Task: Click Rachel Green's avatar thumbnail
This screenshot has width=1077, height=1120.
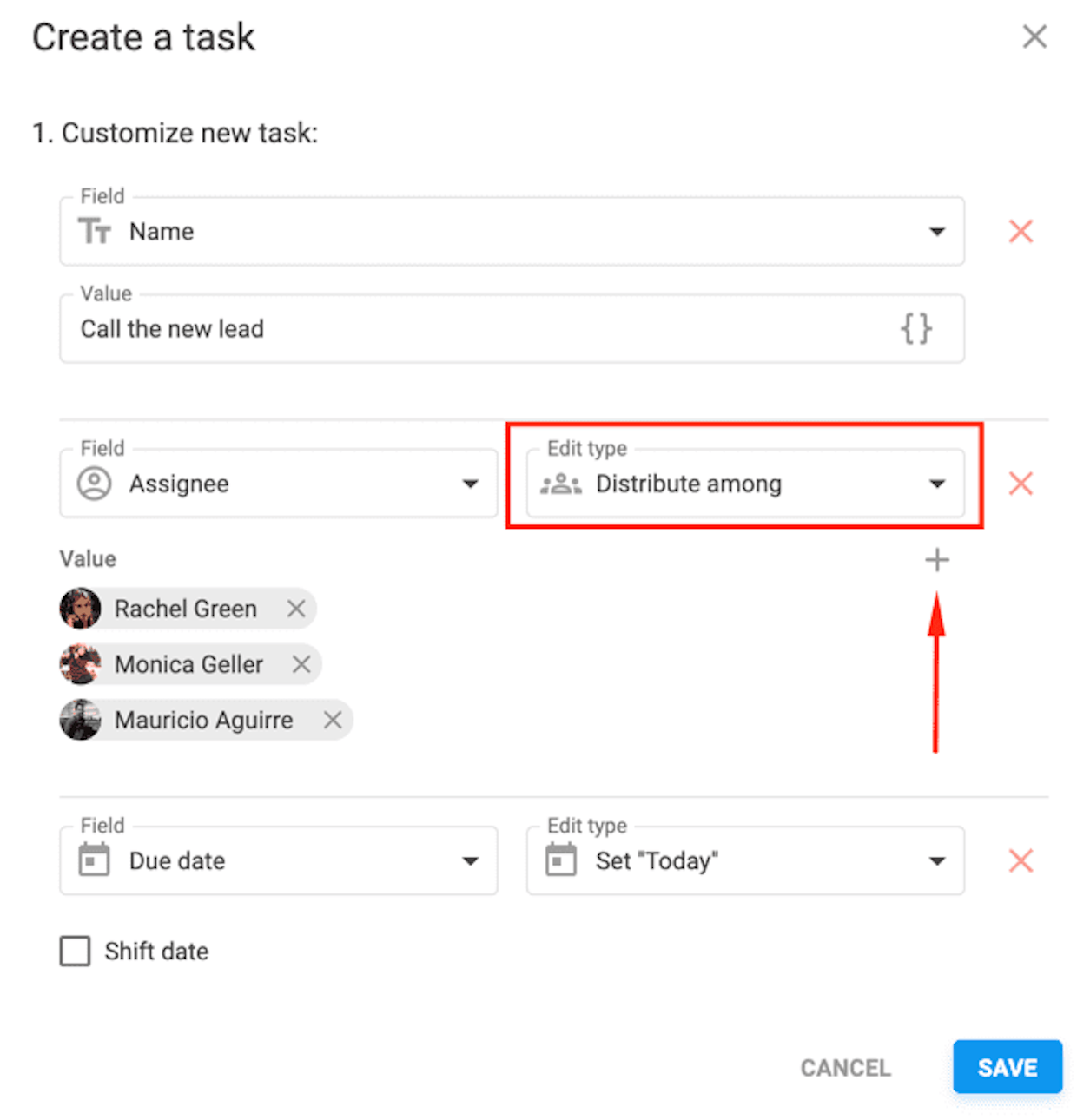Action: [80, 609]
